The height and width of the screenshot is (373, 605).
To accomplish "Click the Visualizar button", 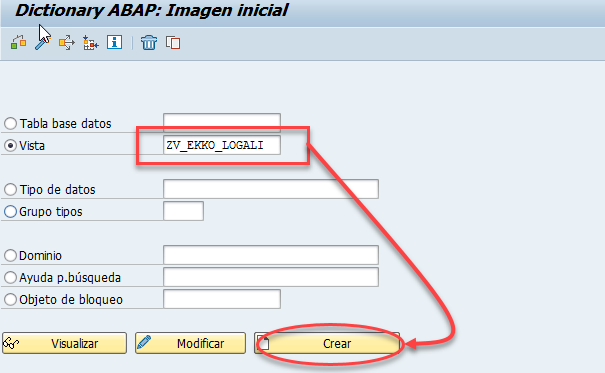I will coord(64,343).
